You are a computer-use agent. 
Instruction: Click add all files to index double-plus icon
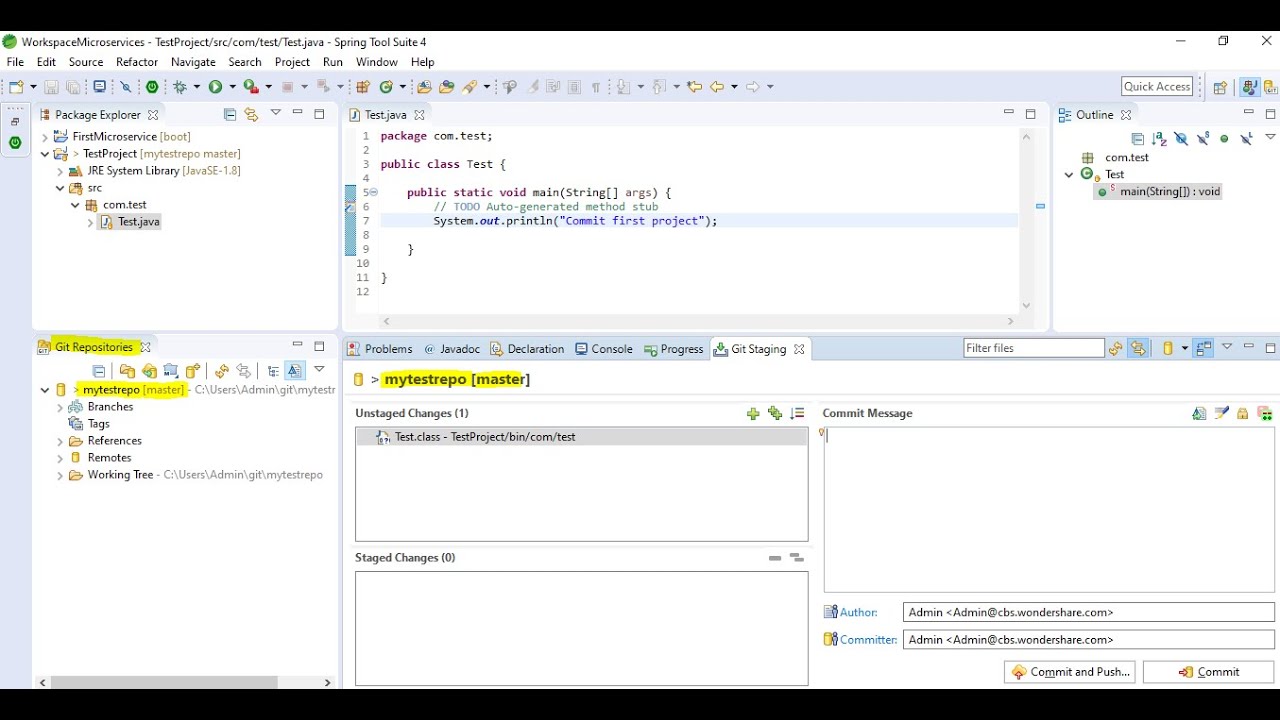coord(775,413)
